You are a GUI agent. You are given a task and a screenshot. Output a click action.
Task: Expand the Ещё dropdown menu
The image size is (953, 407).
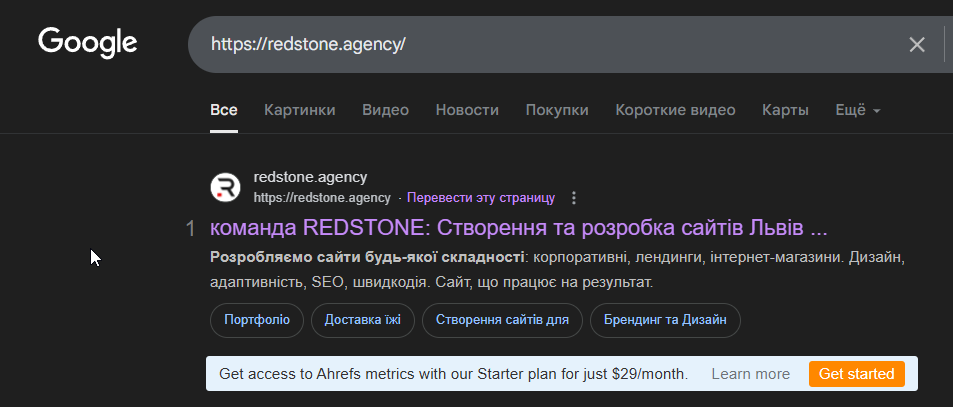point(858,110)
